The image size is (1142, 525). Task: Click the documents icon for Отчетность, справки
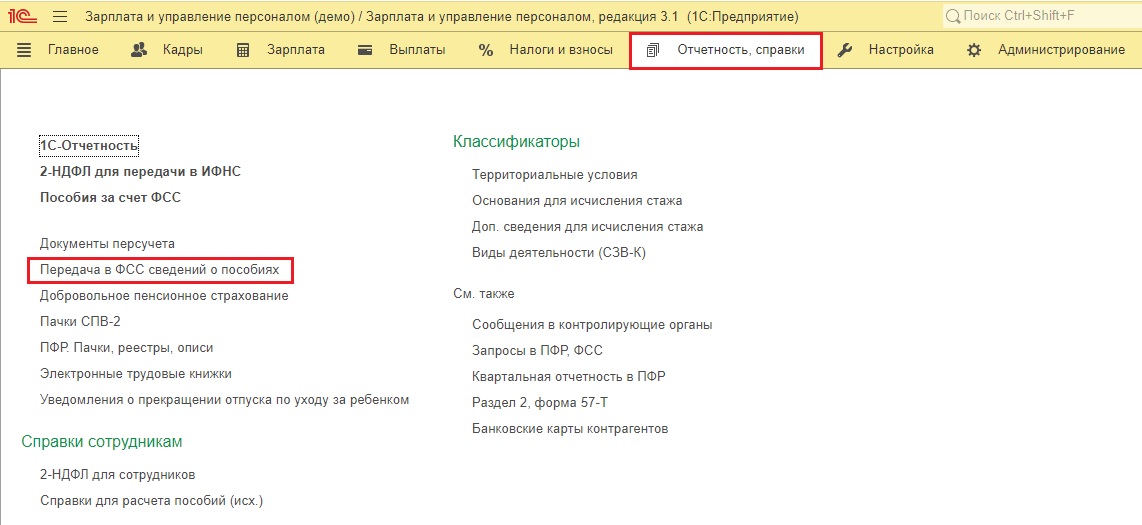(653, 50)
